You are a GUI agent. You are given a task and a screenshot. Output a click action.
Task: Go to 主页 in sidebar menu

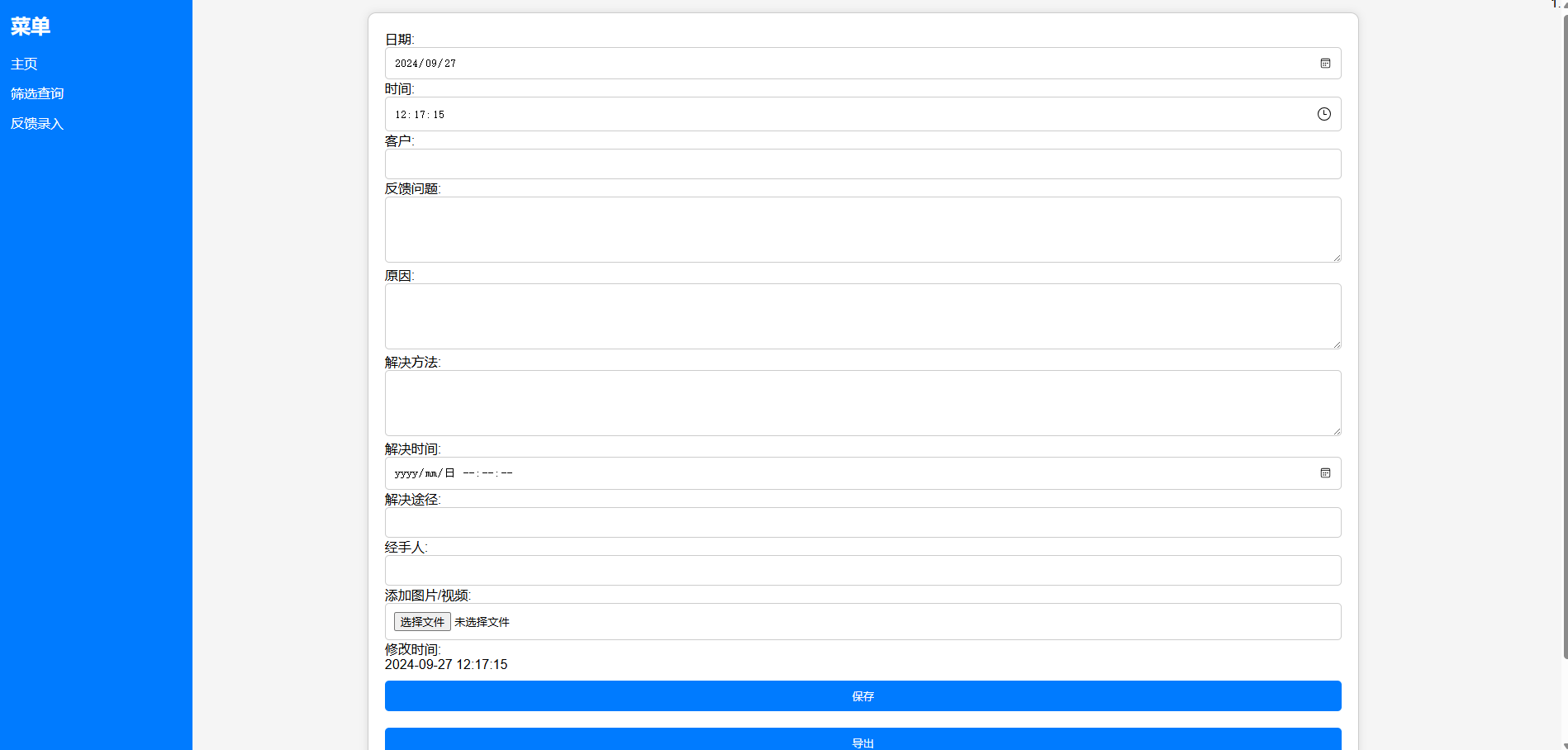pyautogui.click(x=24, y=64)
